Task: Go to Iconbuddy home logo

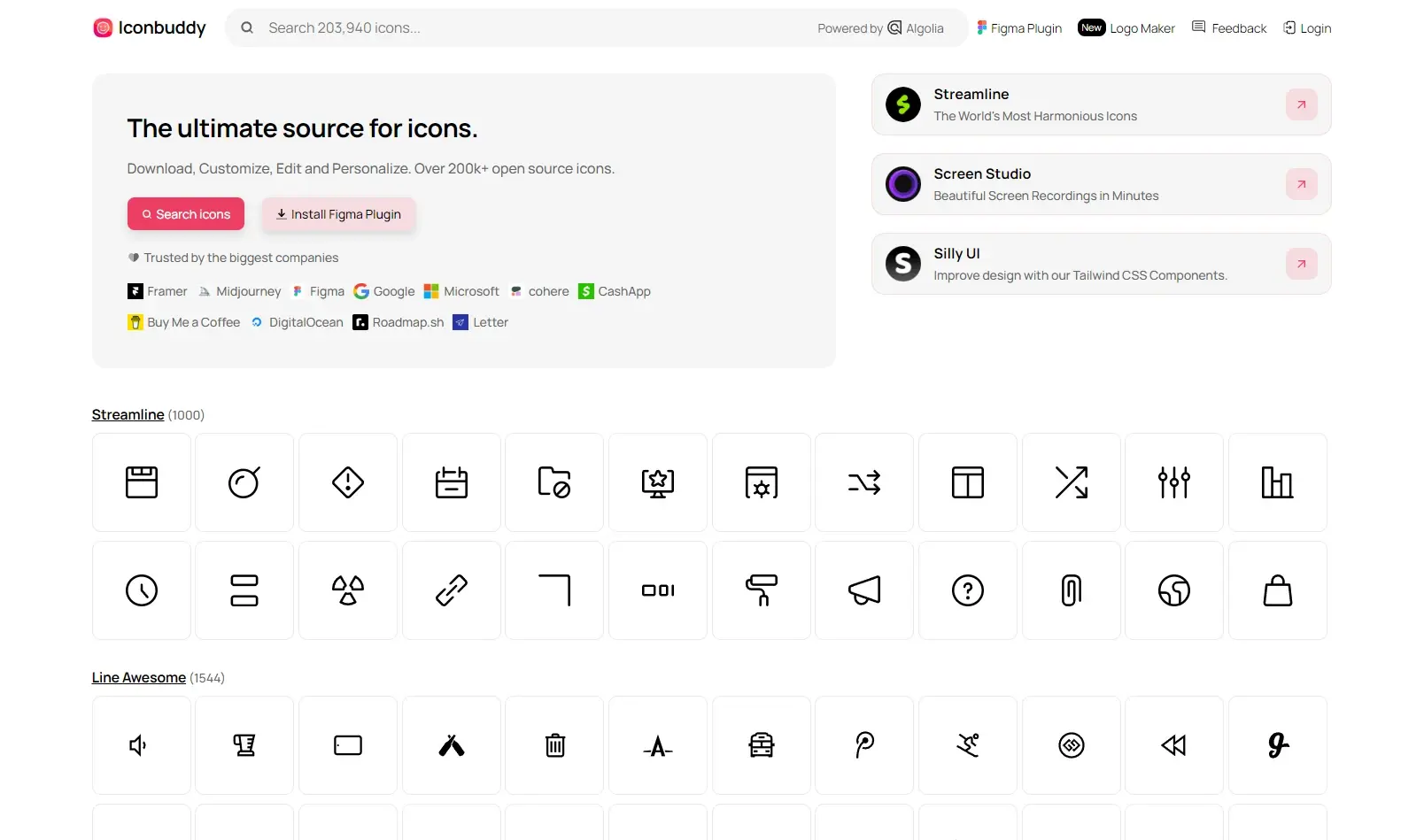Action: point(150,28)
